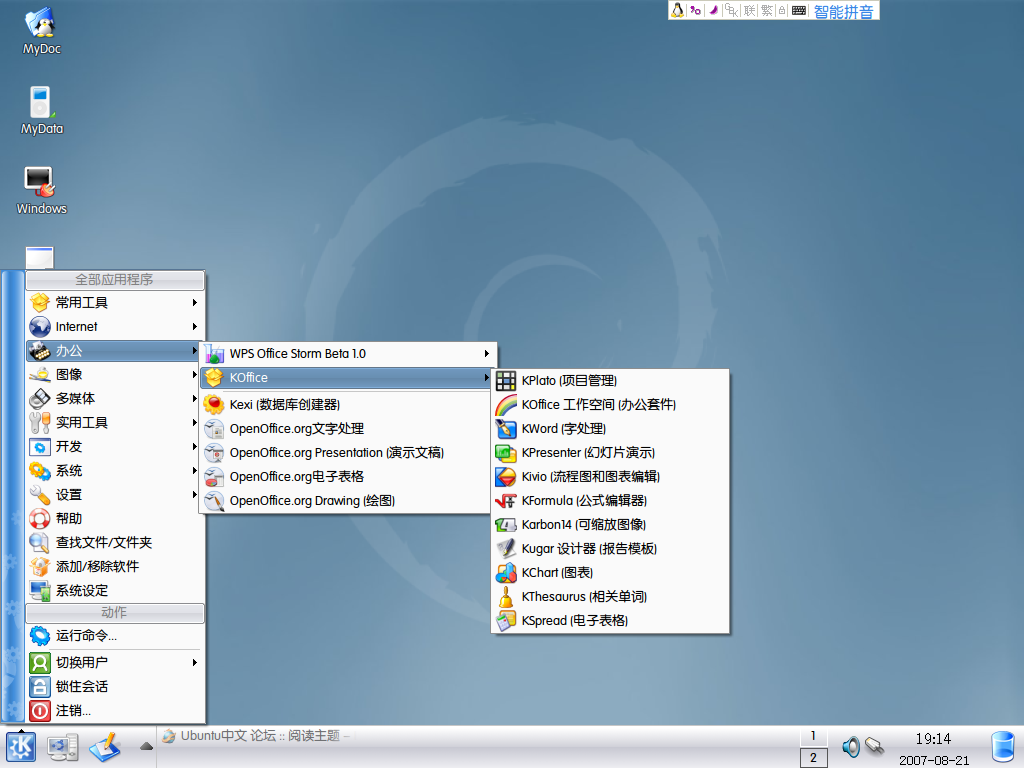Click Ubuntu中文论坛 taskbar window button

tap(258, 736)
